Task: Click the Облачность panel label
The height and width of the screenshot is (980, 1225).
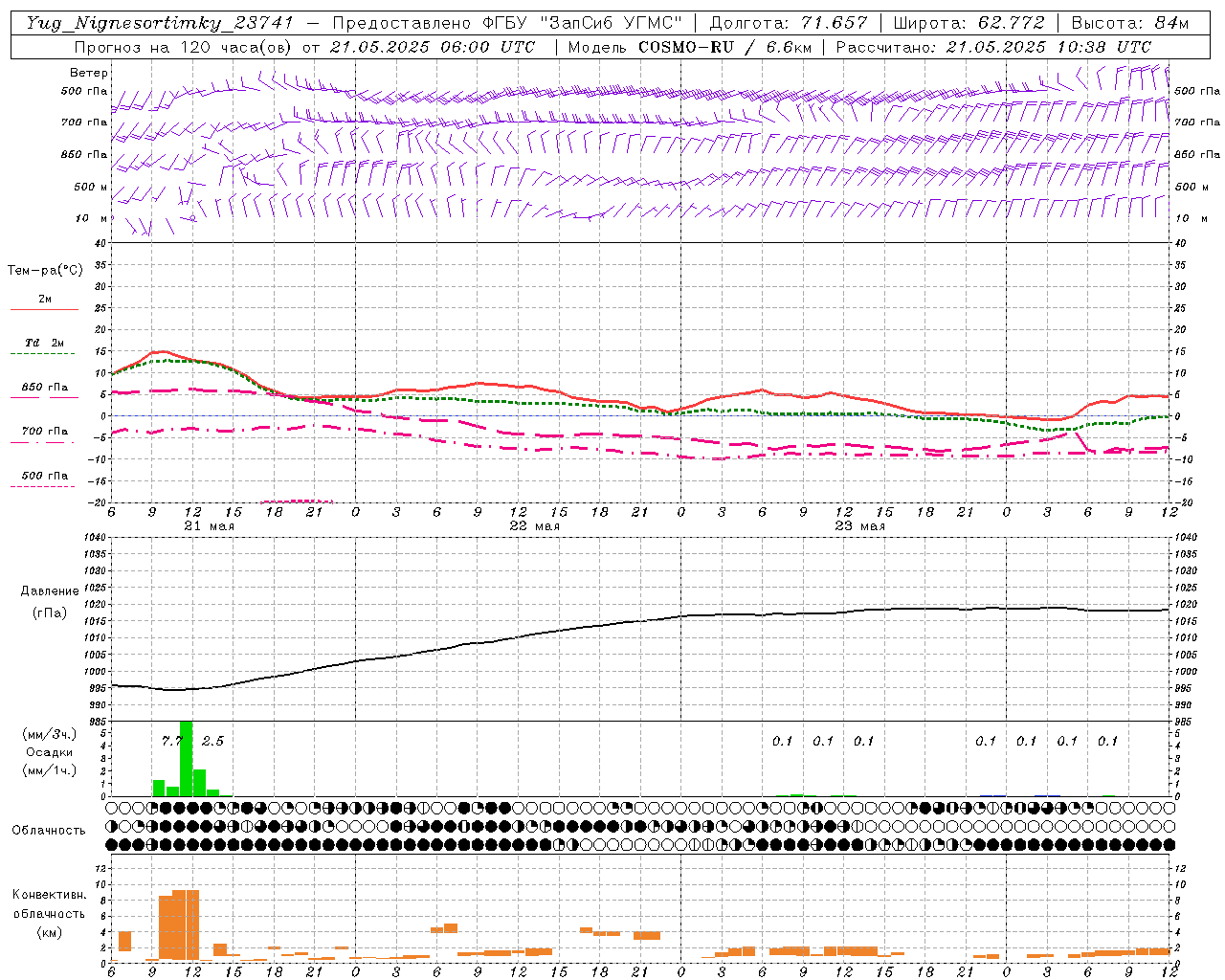Action: [x=49, y=831]
